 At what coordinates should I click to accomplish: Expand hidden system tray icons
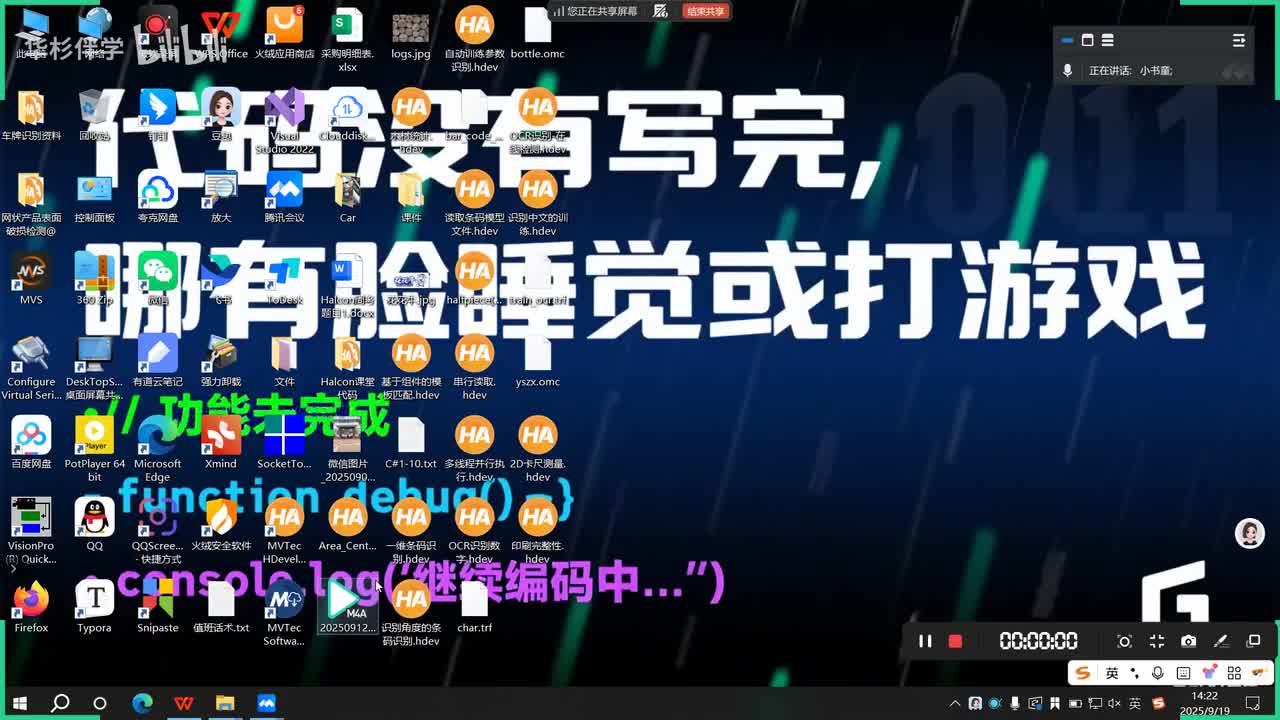pyautogui.click(x=955, y=704)
